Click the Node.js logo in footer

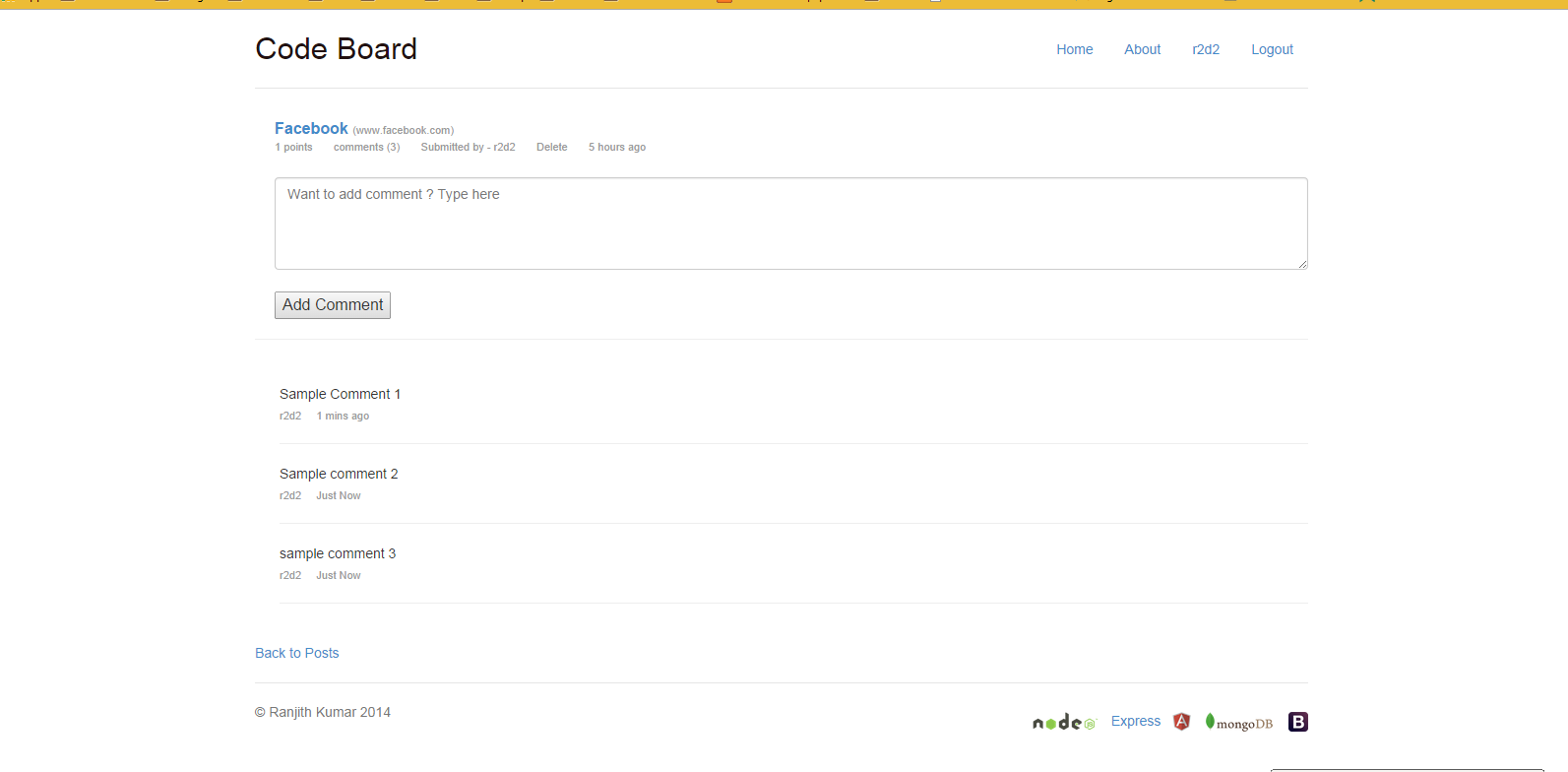(1063, 723)
